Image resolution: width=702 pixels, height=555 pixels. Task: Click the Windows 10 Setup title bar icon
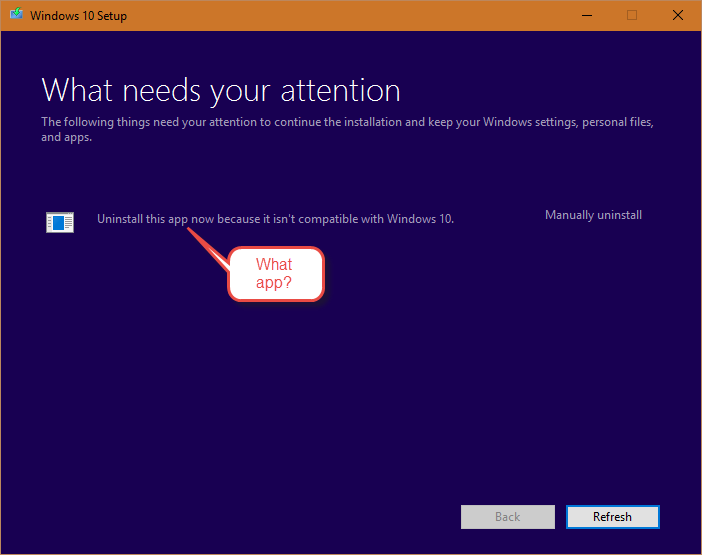(17, 14)
